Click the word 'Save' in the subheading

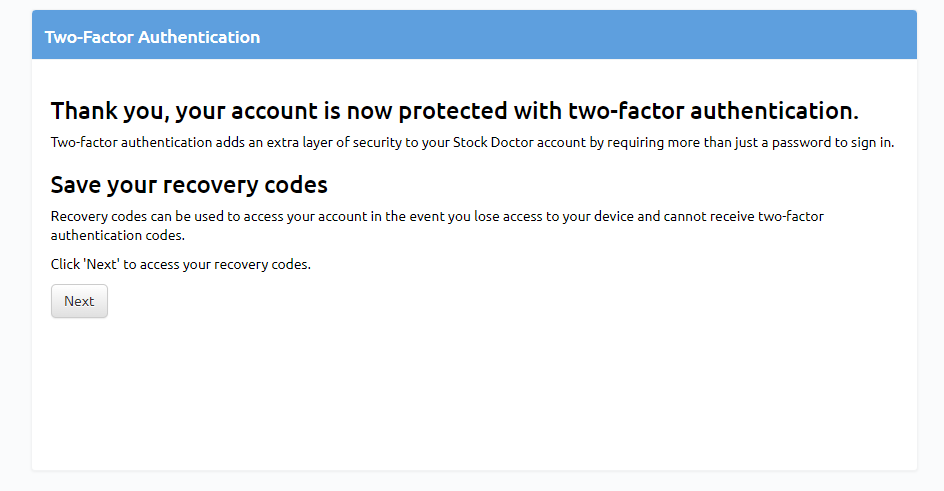pyautogui.click(x=76, y=185)
